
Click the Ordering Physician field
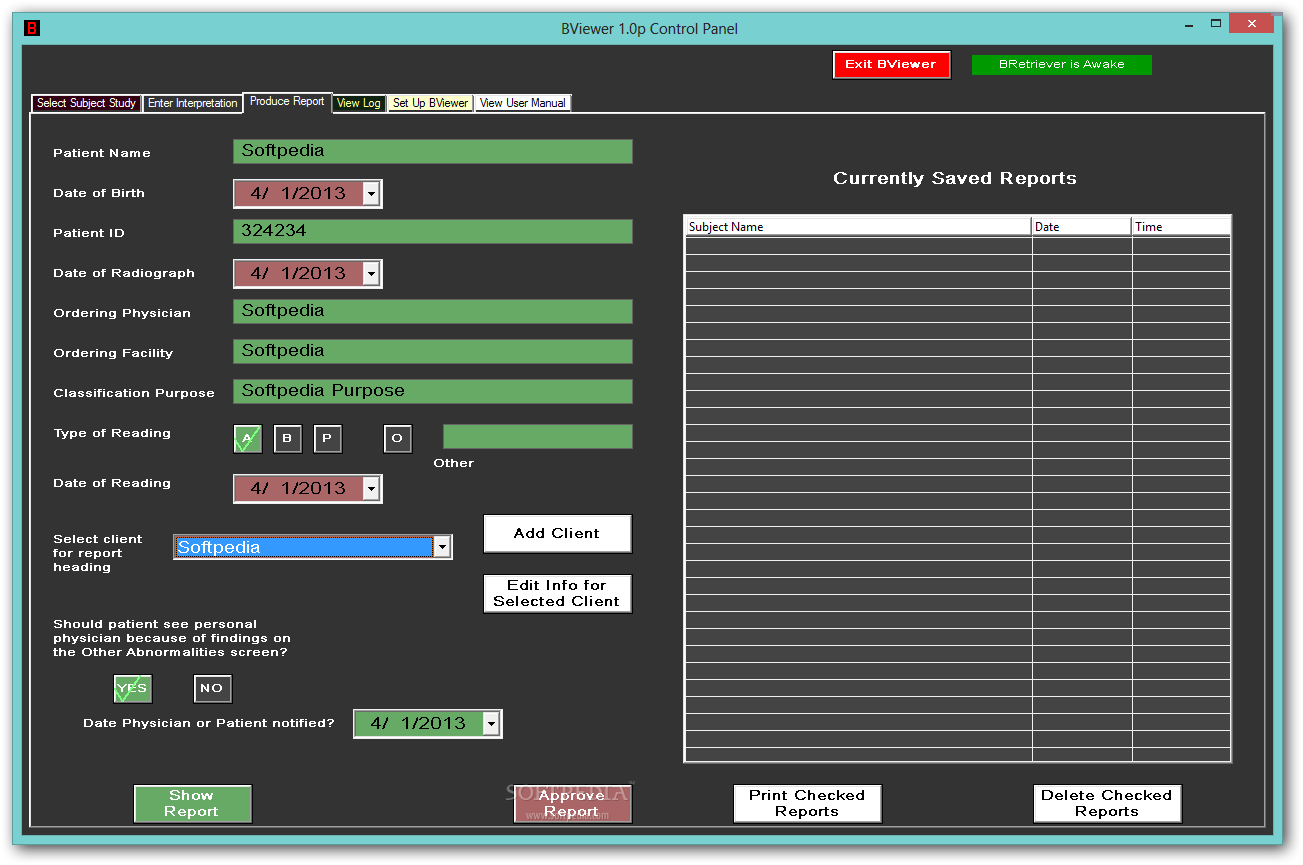(433, 311)
